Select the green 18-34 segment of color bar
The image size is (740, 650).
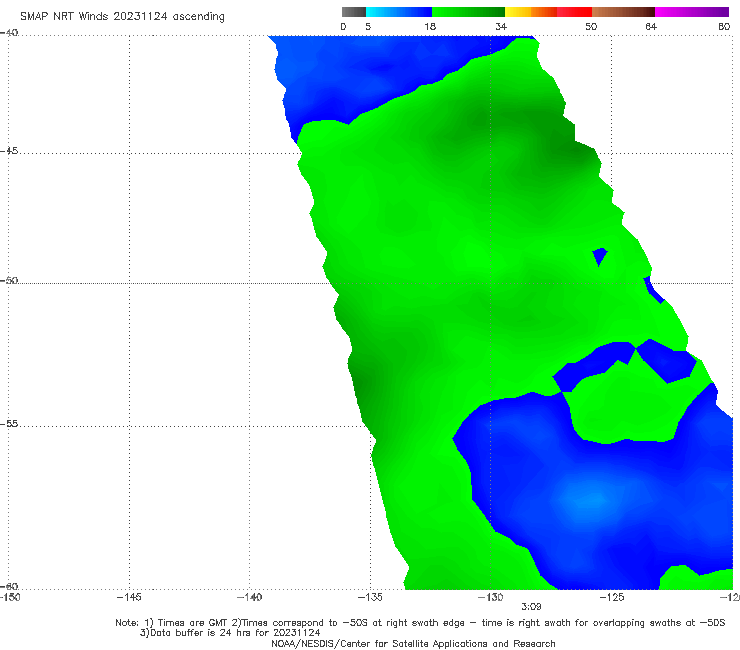tap(468, 12)
